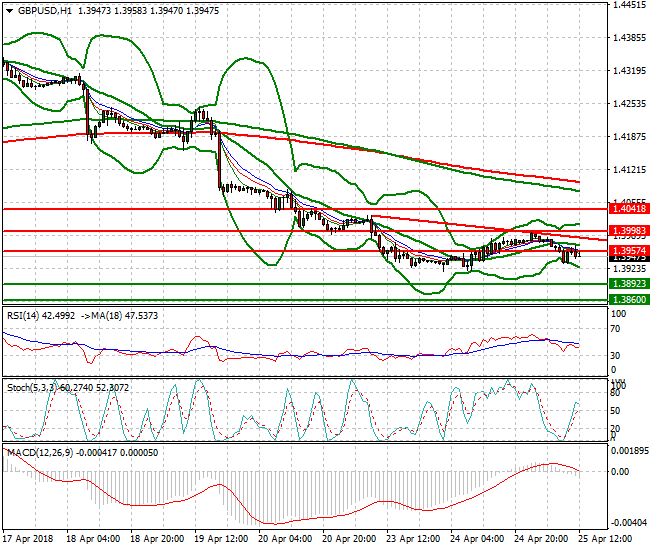
Task: Select the red 1.40418 price level tag
Action: tap(629, 209)
